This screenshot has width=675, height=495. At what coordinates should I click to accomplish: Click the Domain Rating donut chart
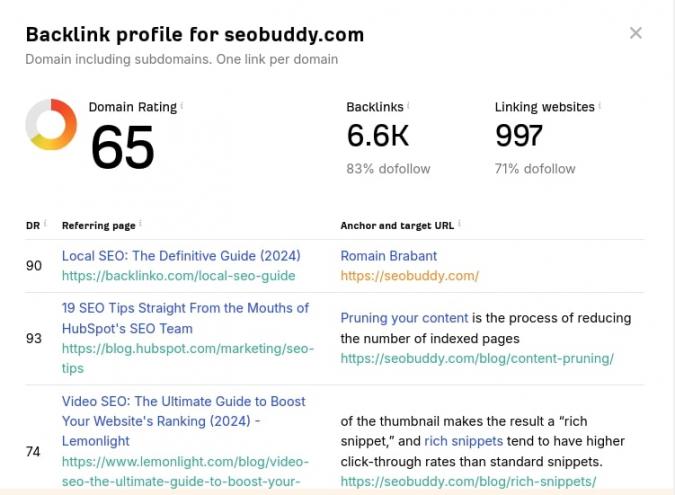tap(51, 125)
